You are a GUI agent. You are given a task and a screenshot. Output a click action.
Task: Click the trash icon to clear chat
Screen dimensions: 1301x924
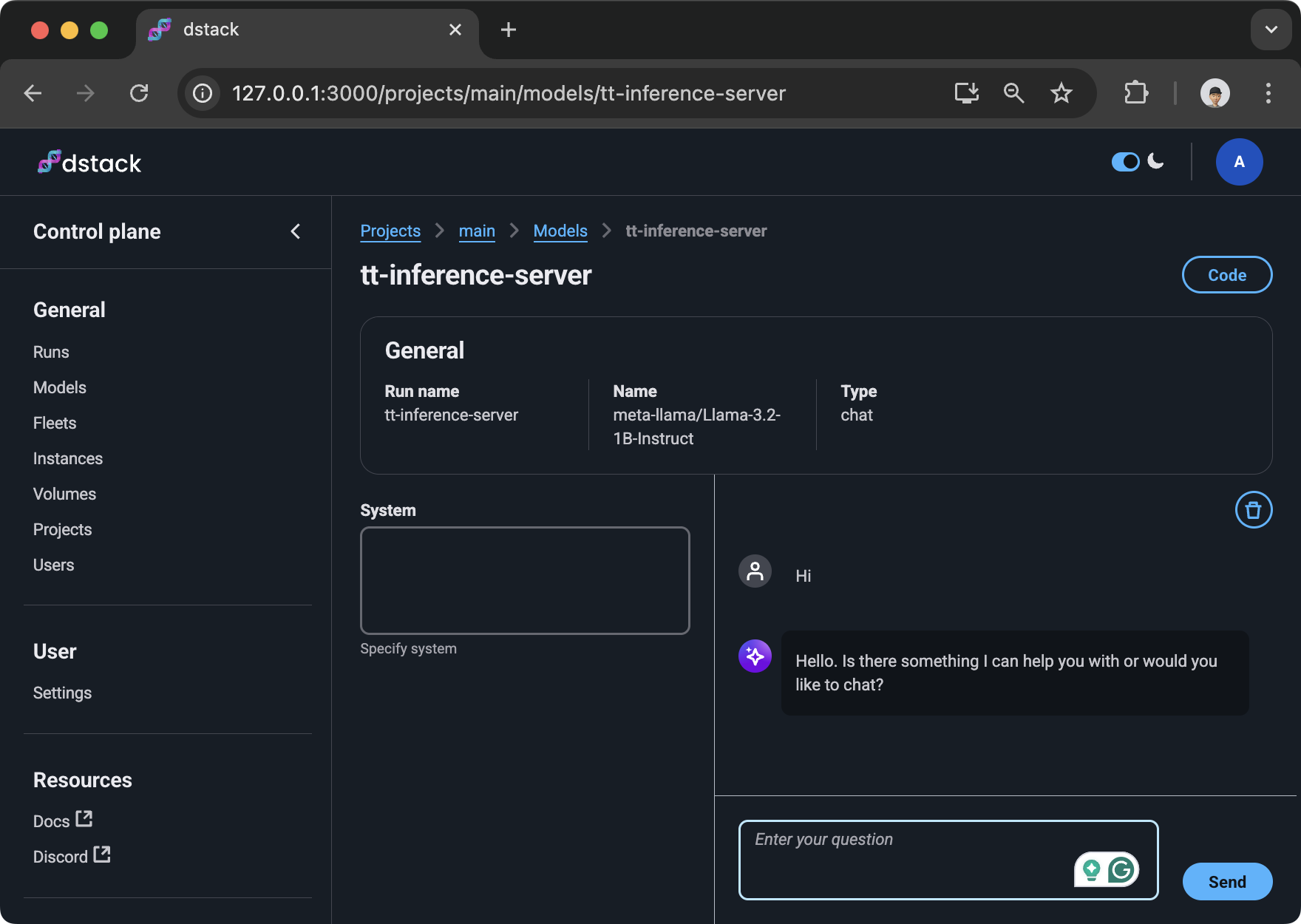click(x=1253, y=510)
